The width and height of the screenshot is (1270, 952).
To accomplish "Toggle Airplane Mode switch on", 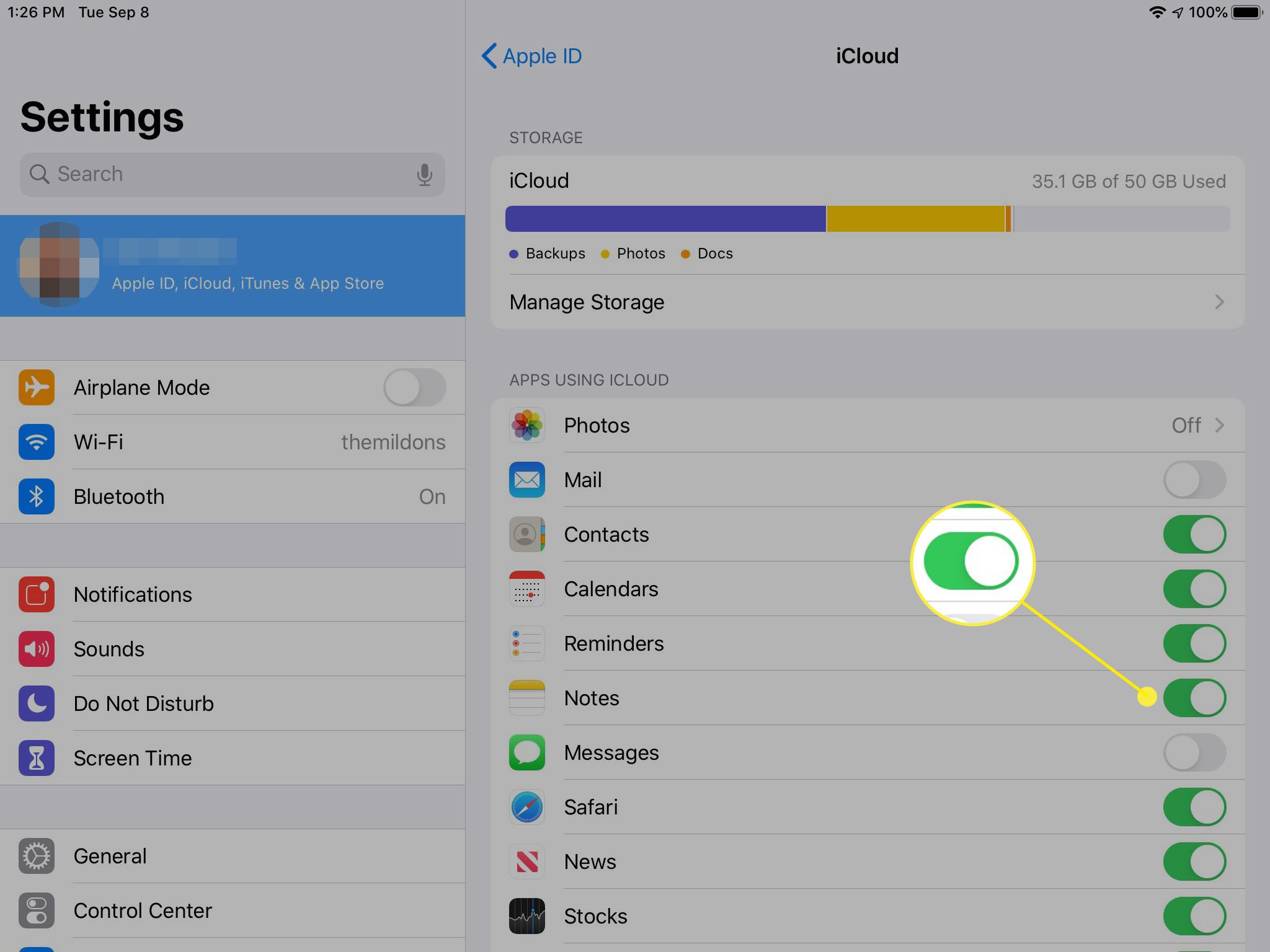I will click(x=415, y=387).
